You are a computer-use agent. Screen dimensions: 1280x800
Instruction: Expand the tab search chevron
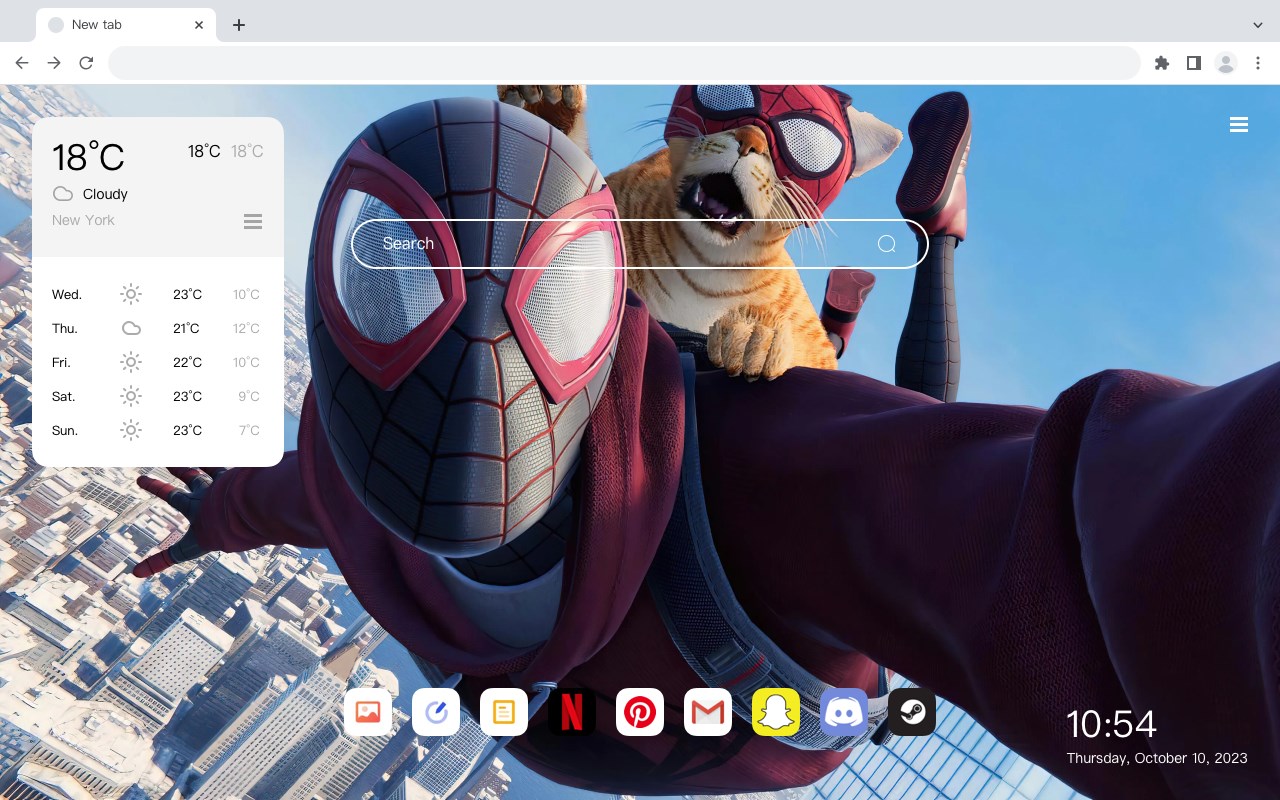point(1258,25)
